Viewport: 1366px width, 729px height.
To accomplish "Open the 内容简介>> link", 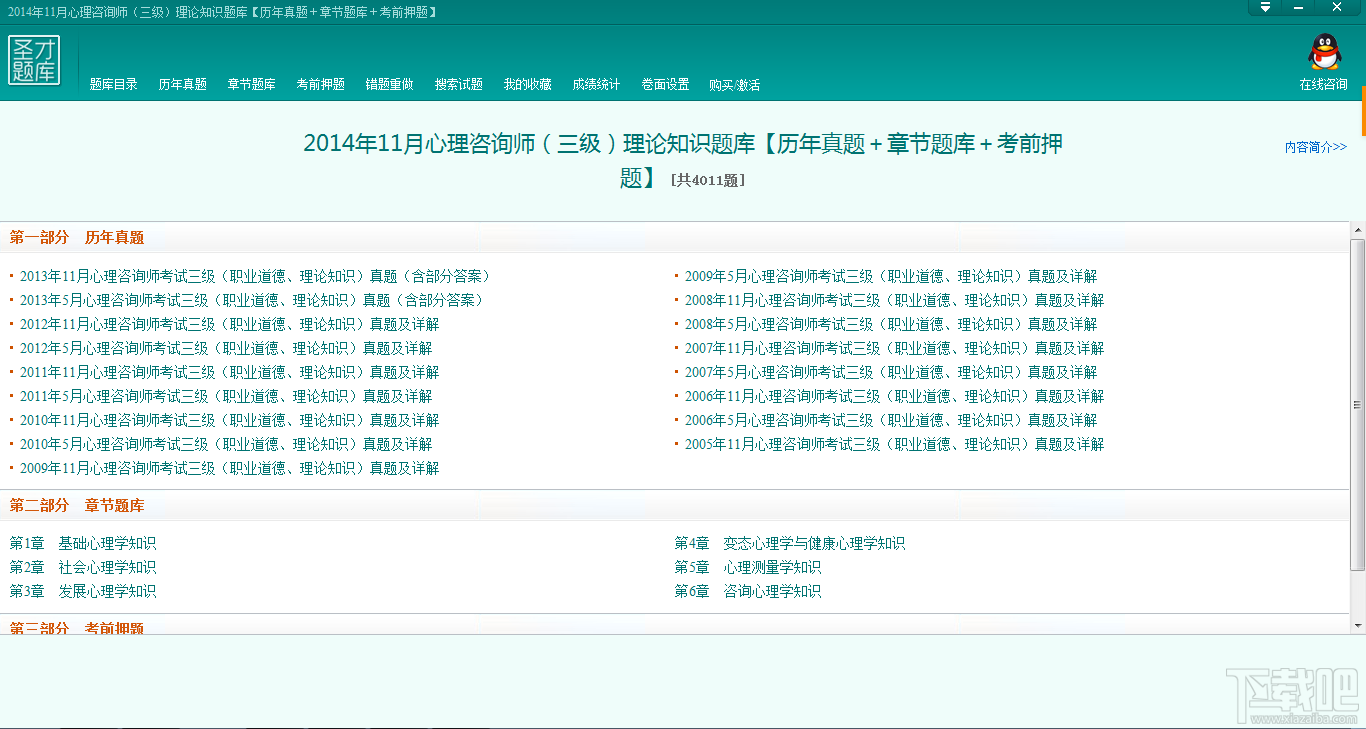I will 1316,147.
